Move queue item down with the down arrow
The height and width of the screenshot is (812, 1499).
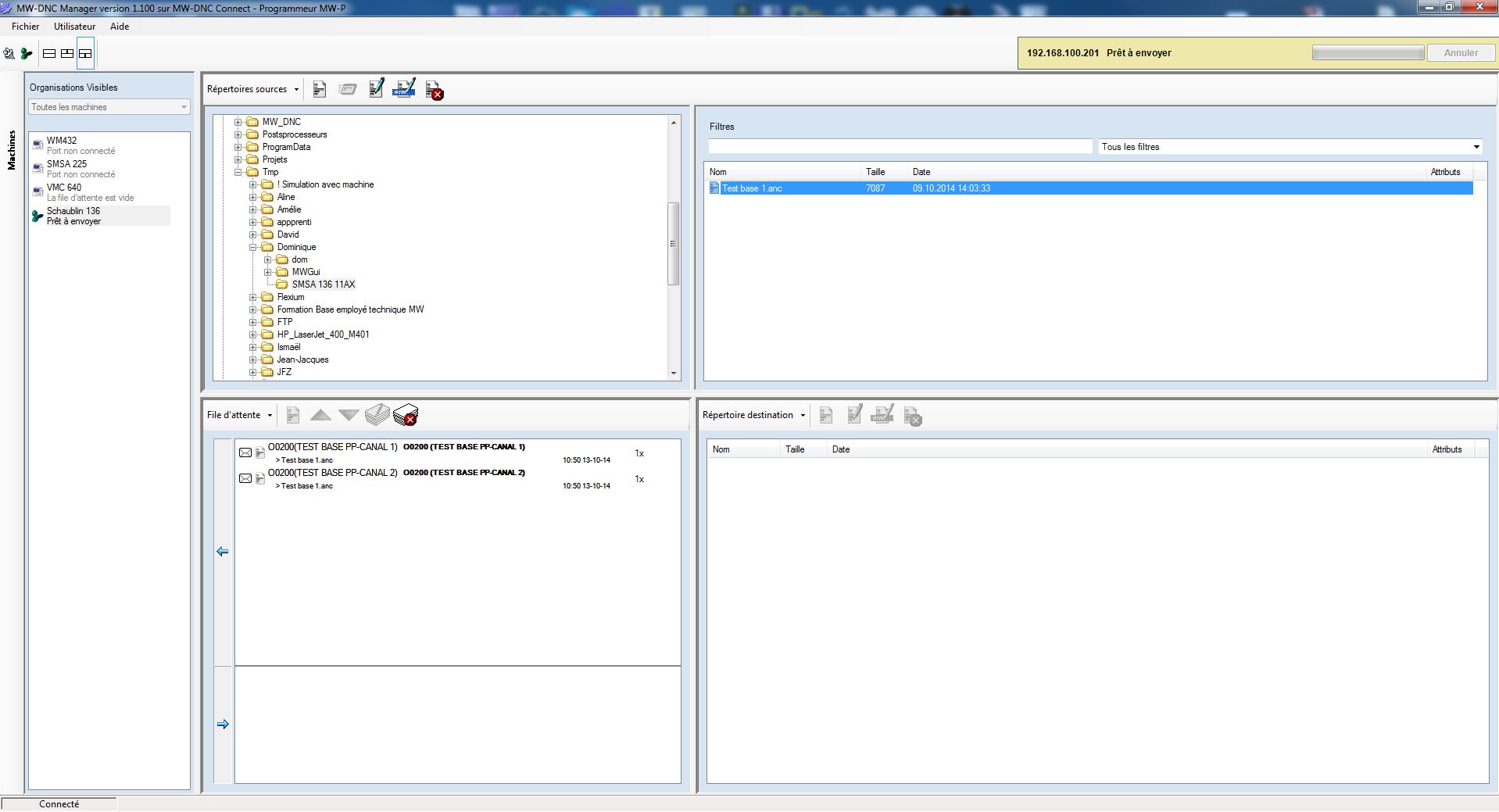coord(349,415)
